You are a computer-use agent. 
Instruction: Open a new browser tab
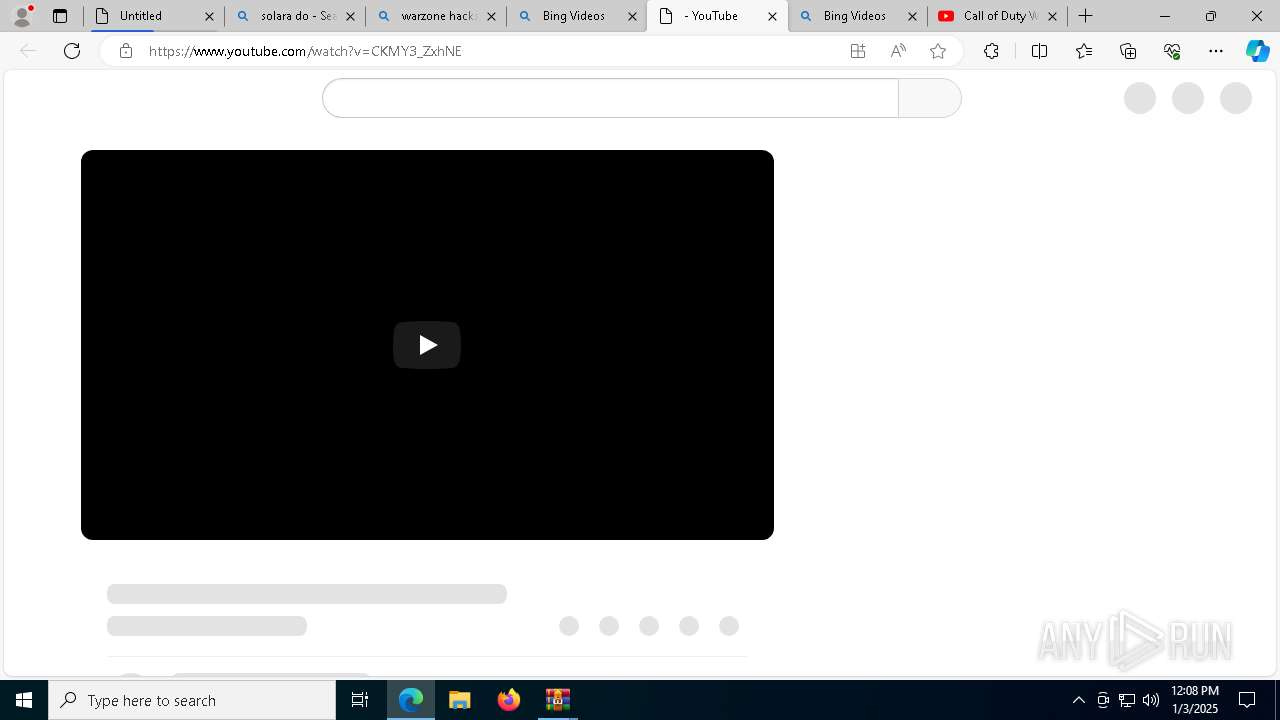pyautogui.click(x=1086, y=16)
